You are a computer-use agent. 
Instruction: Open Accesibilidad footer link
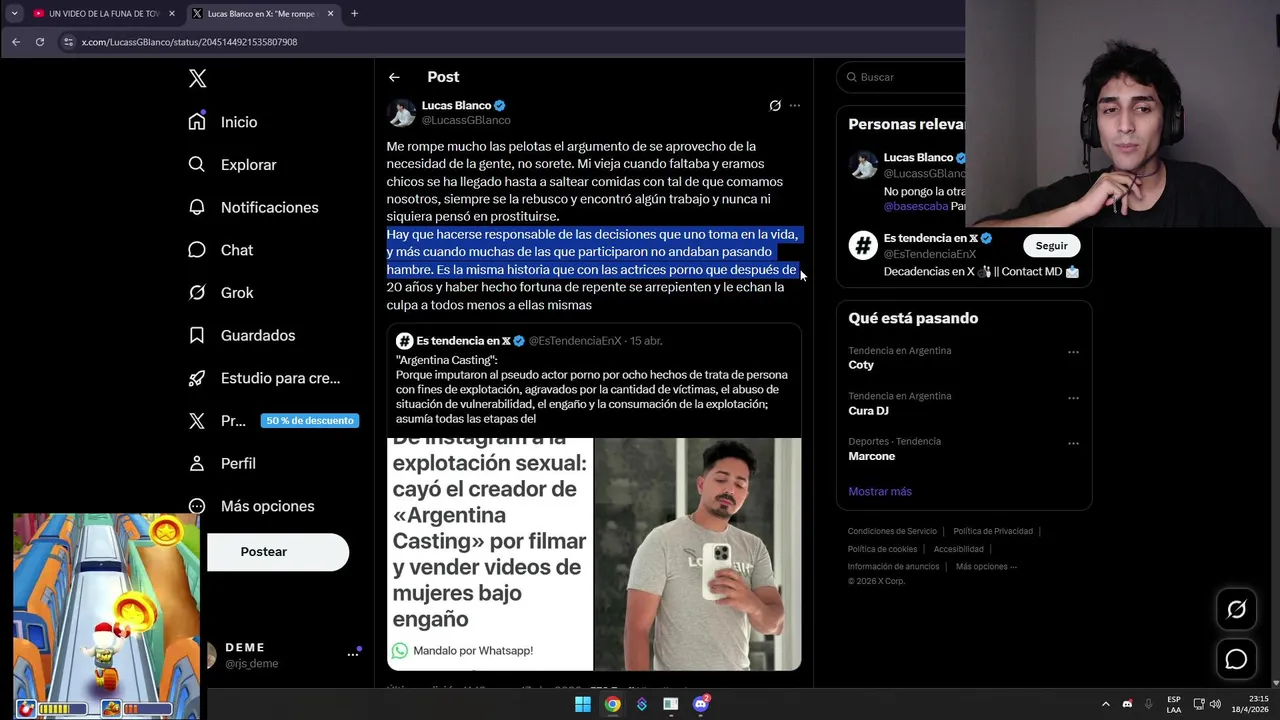tap(958, 549)
